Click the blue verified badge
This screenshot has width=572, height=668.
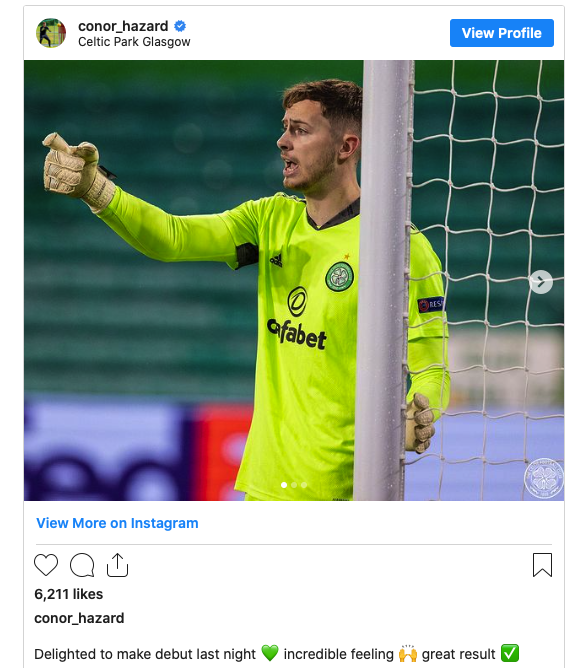pos(180,26)
